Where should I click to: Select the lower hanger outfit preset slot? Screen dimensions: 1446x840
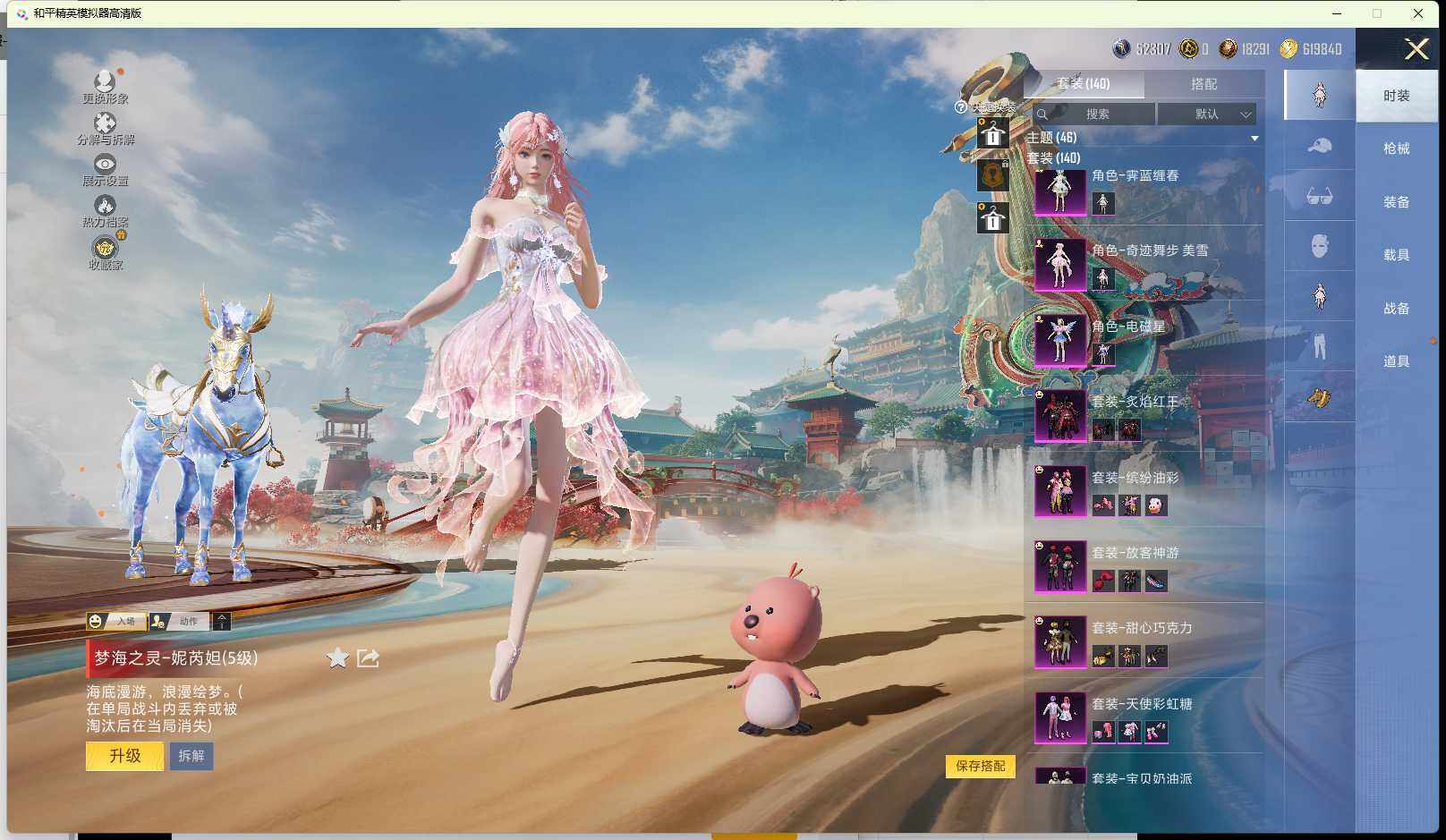pos(992,217)
